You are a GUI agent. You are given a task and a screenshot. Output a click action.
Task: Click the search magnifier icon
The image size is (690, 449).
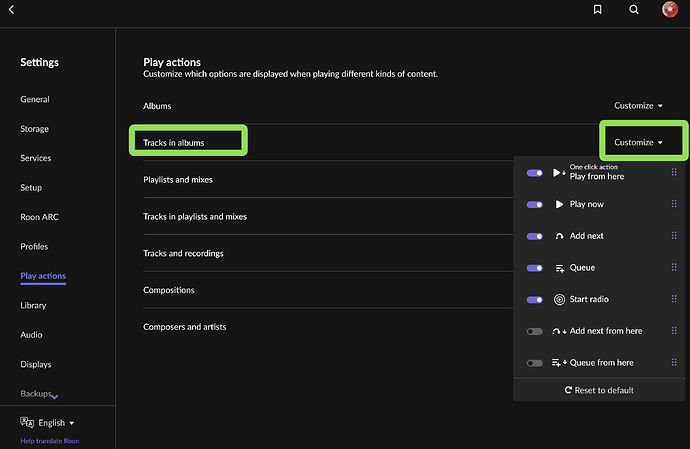(x=634, y=10)
